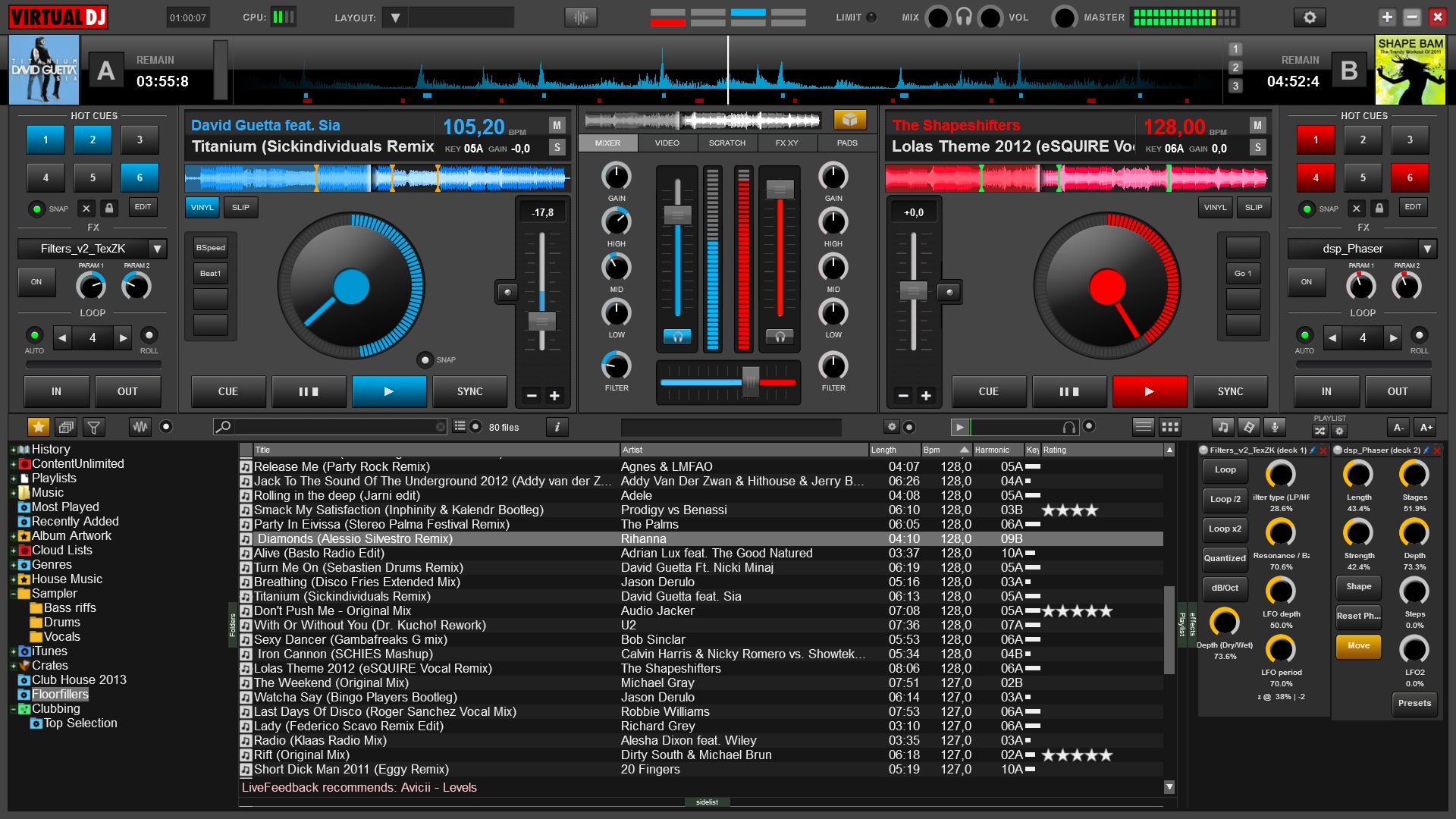
Task: Select Diamonds Alessio Silvestro Remix track
Action: pos(354,539)
